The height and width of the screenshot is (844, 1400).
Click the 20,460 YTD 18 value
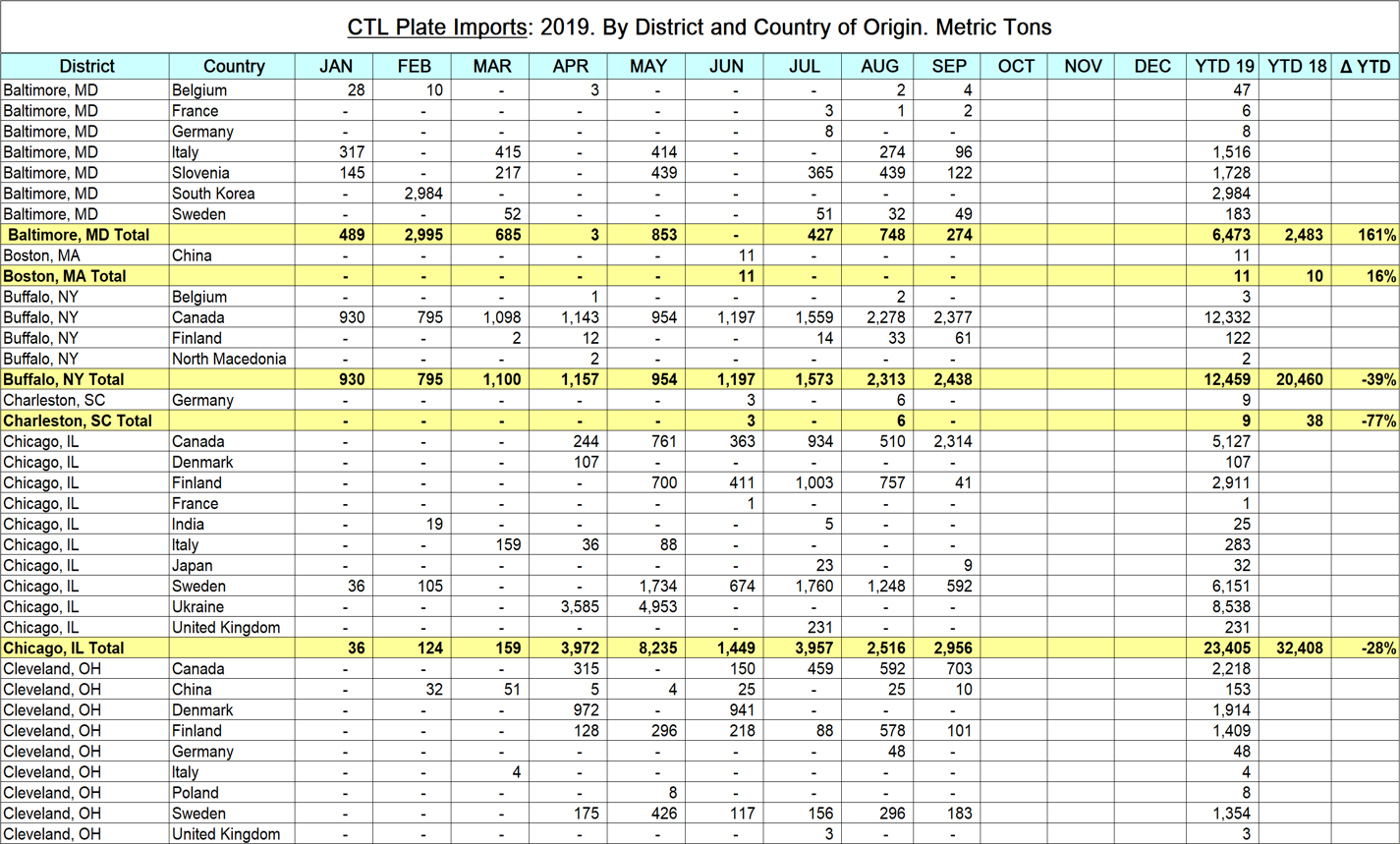(x=1298, y=379)
